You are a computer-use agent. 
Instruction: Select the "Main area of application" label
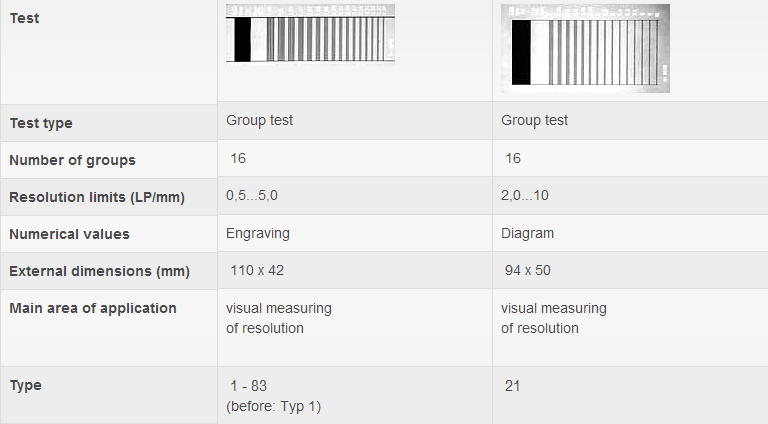point(93,308)
